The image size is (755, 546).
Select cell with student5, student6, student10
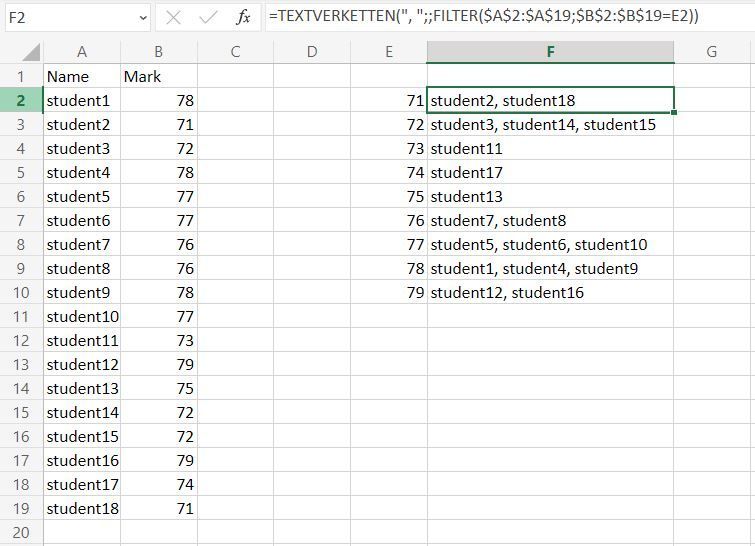pyautogui.click(x=550, y=244)
